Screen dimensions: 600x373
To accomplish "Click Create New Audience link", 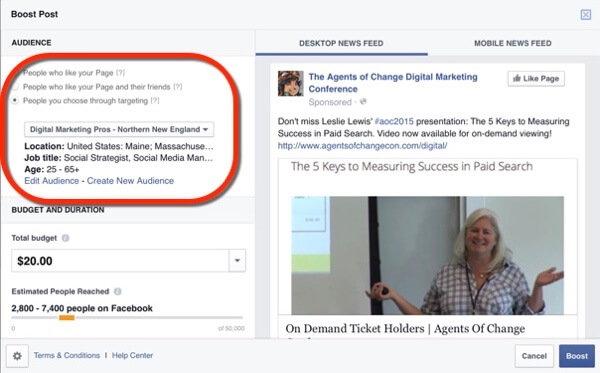I will point(130,181).
